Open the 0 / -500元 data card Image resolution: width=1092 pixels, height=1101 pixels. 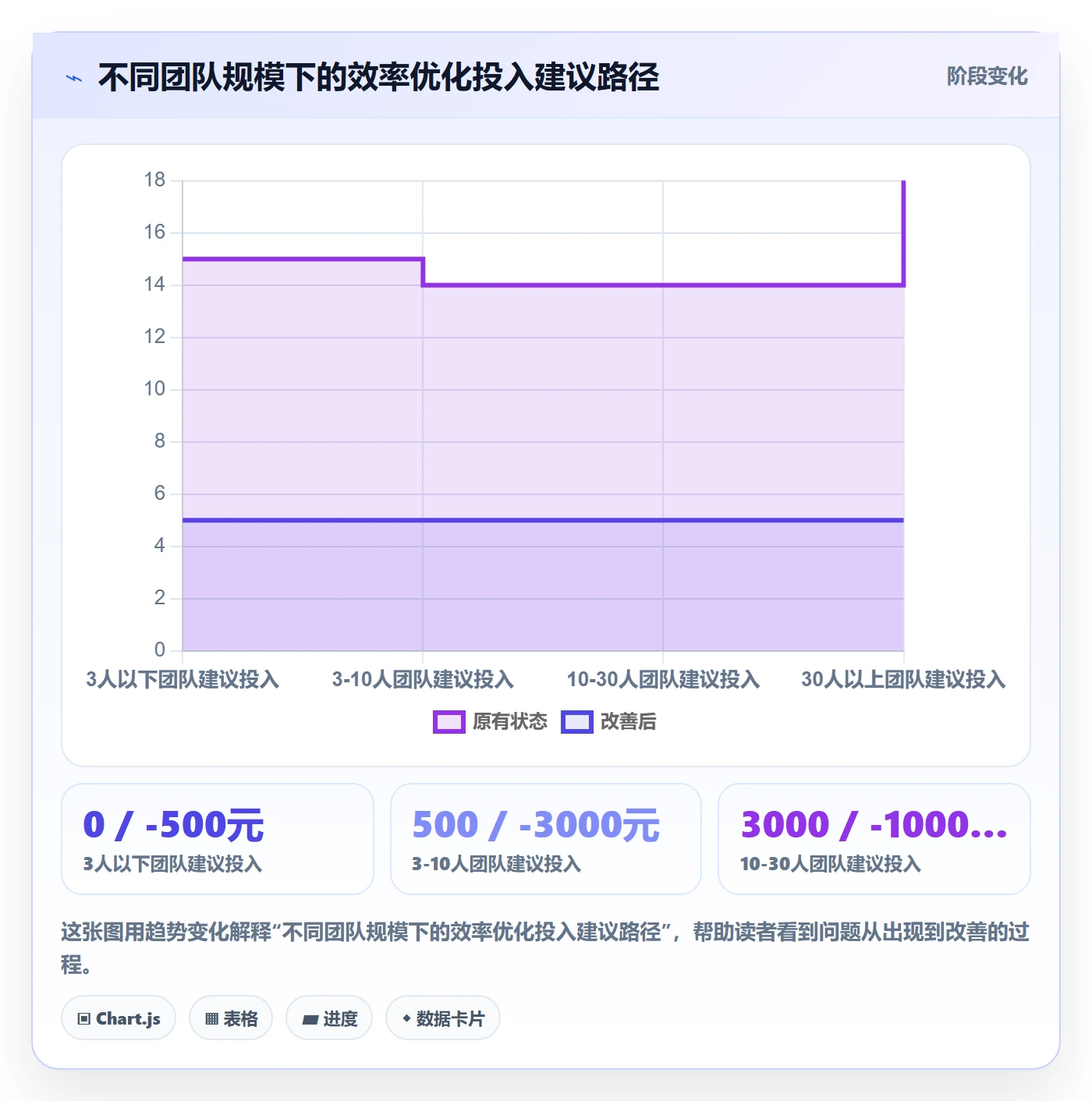218,839
